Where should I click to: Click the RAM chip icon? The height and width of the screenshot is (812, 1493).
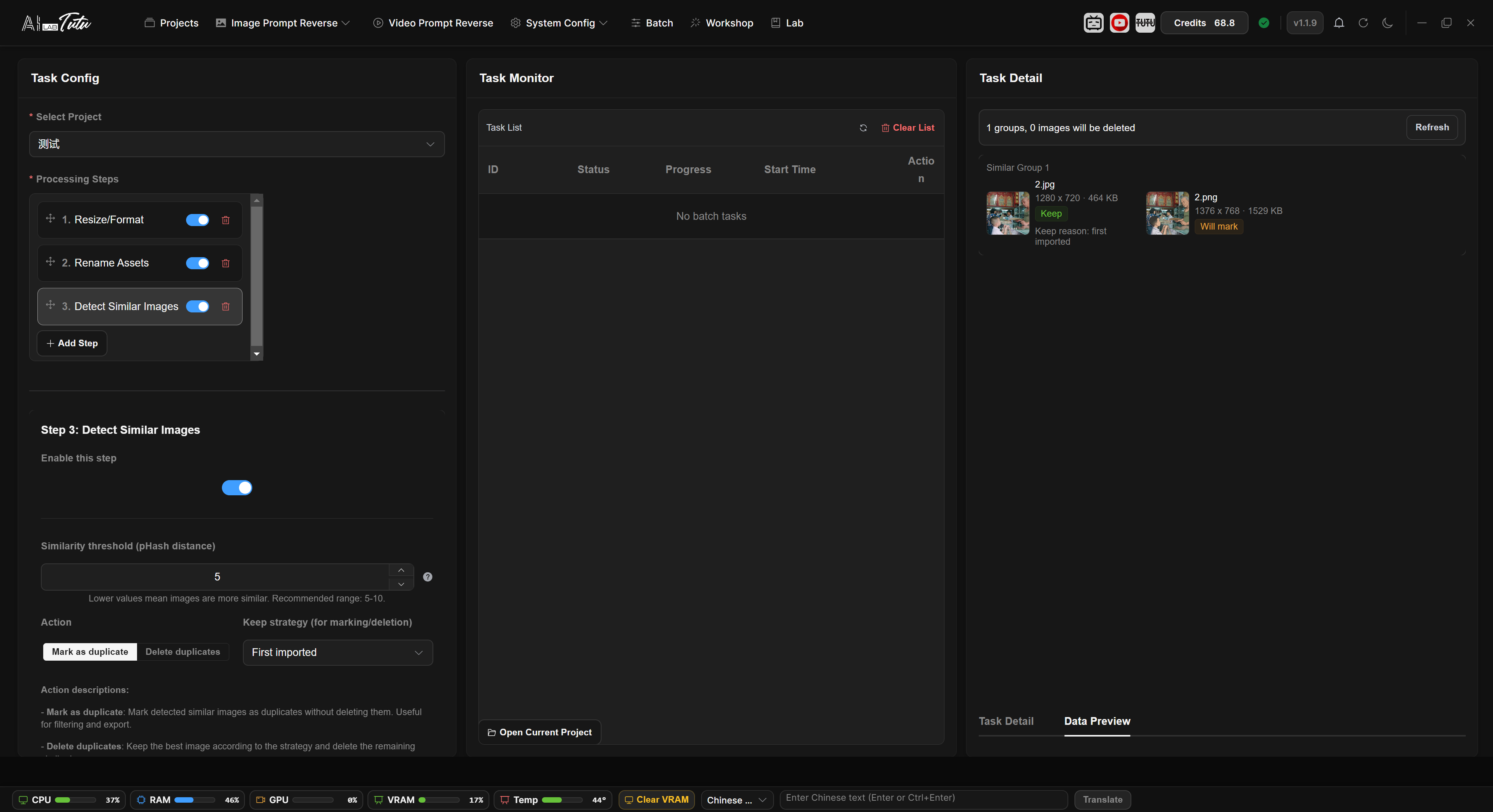[x=141, y=800]
